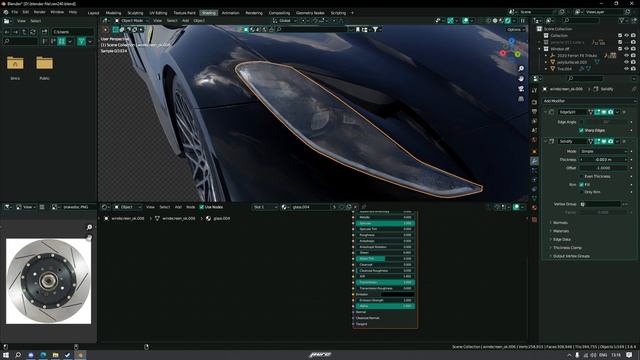Open the Solidify Mode dropdown
The width and height of the screenshot is (640, 360).
(604, 151)
